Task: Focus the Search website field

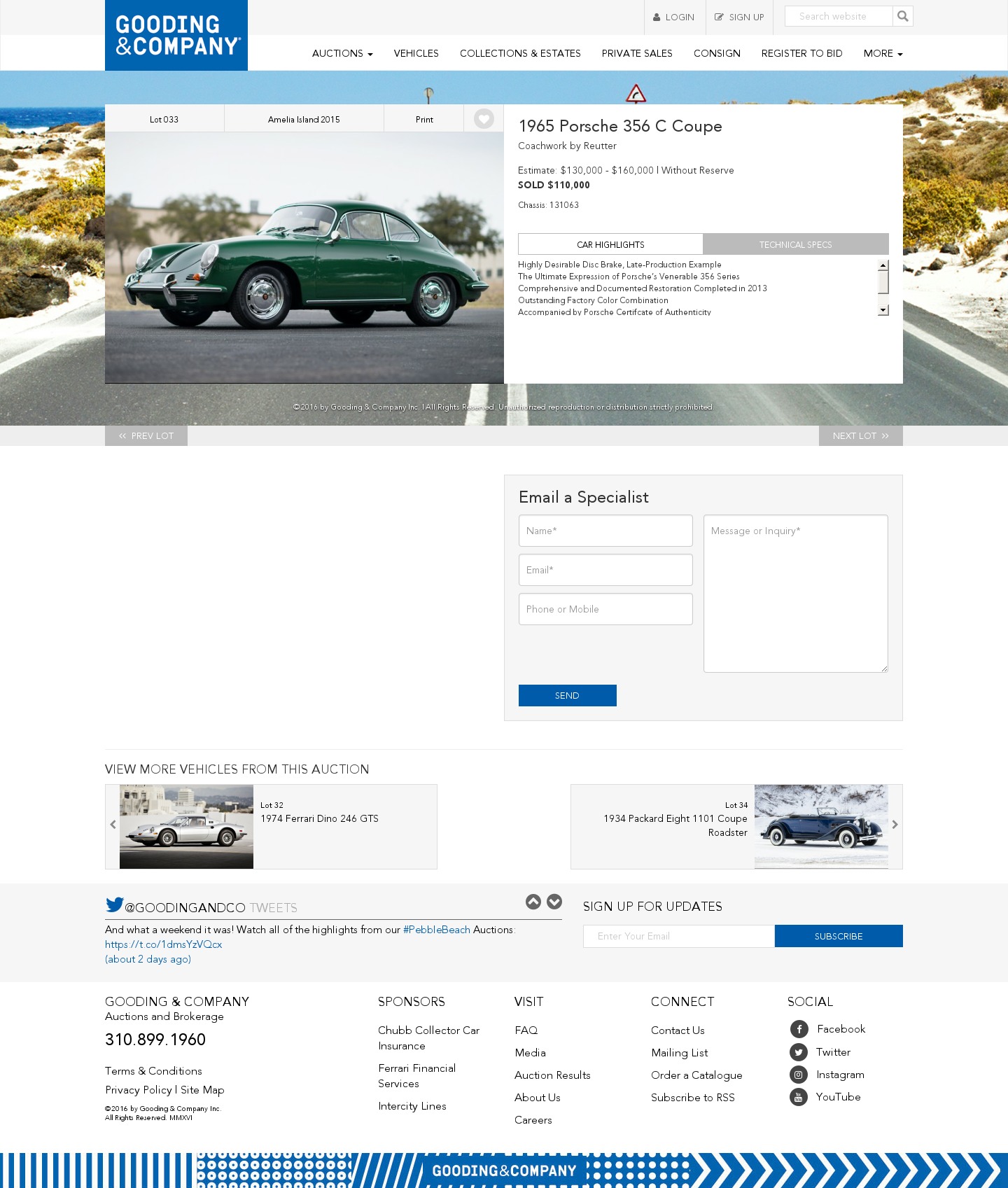Action: pyautogui.click(x=839, y=16)
